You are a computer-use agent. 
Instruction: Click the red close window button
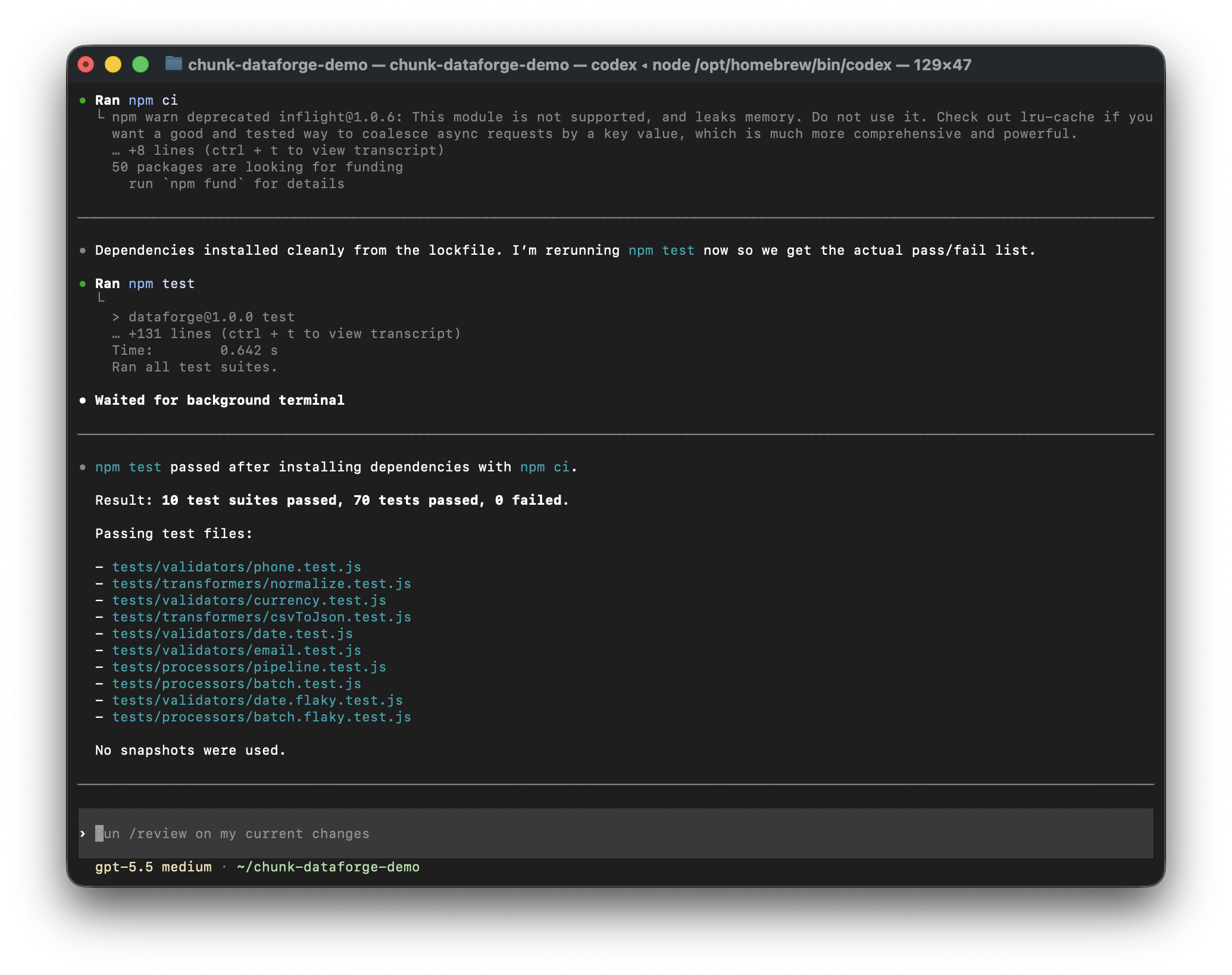coord(86,64)
